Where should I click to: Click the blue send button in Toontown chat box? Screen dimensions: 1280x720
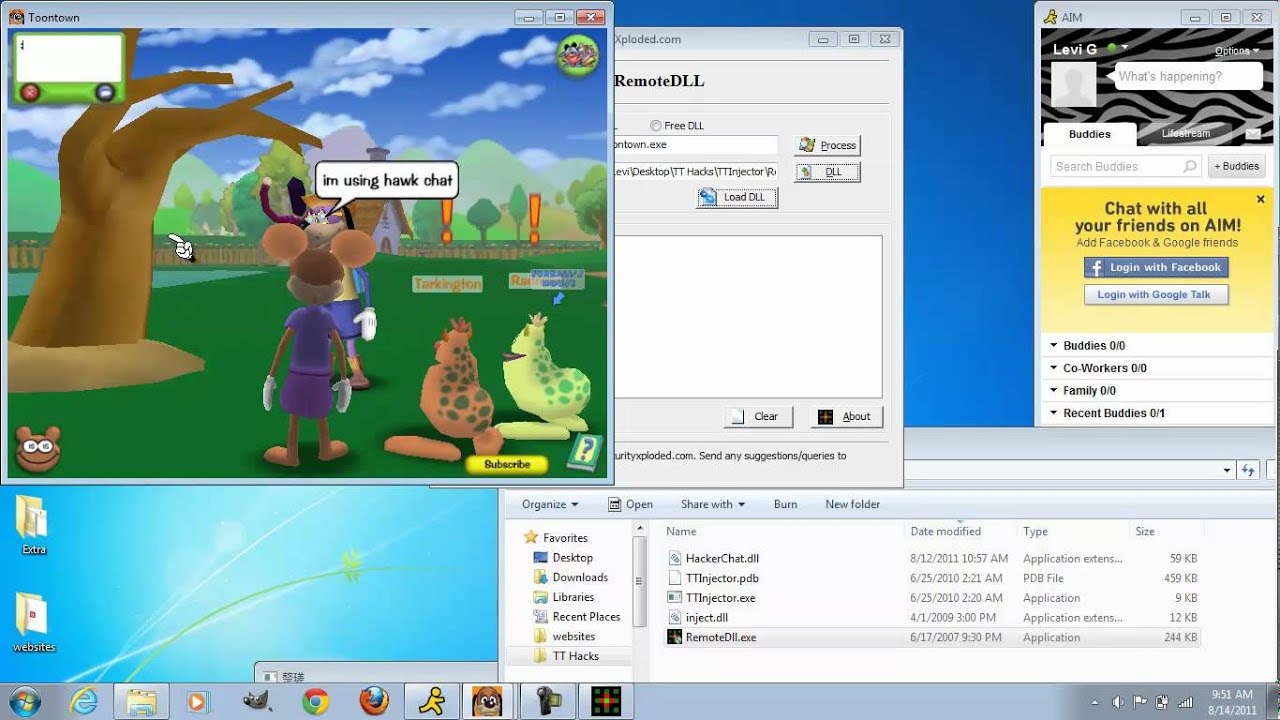105,92
